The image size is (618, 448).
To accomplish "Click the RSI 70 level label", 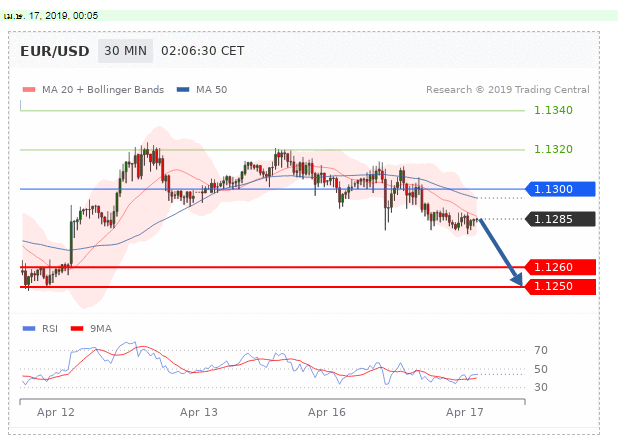I will pyautogui.click(x=541, y=350).
